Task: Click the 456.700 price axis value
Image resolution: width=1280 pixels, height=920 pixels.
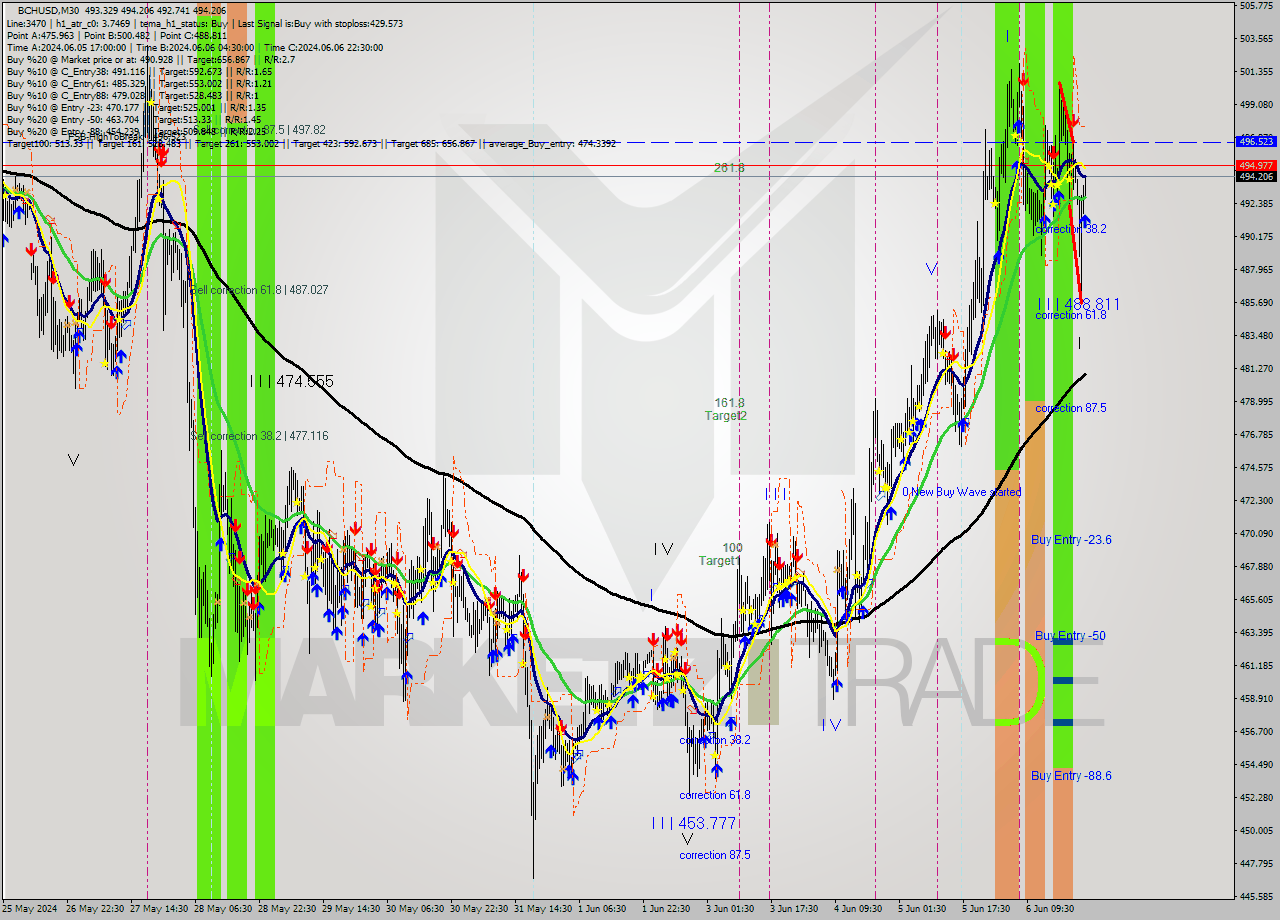Action: [x=1256, y=732]
